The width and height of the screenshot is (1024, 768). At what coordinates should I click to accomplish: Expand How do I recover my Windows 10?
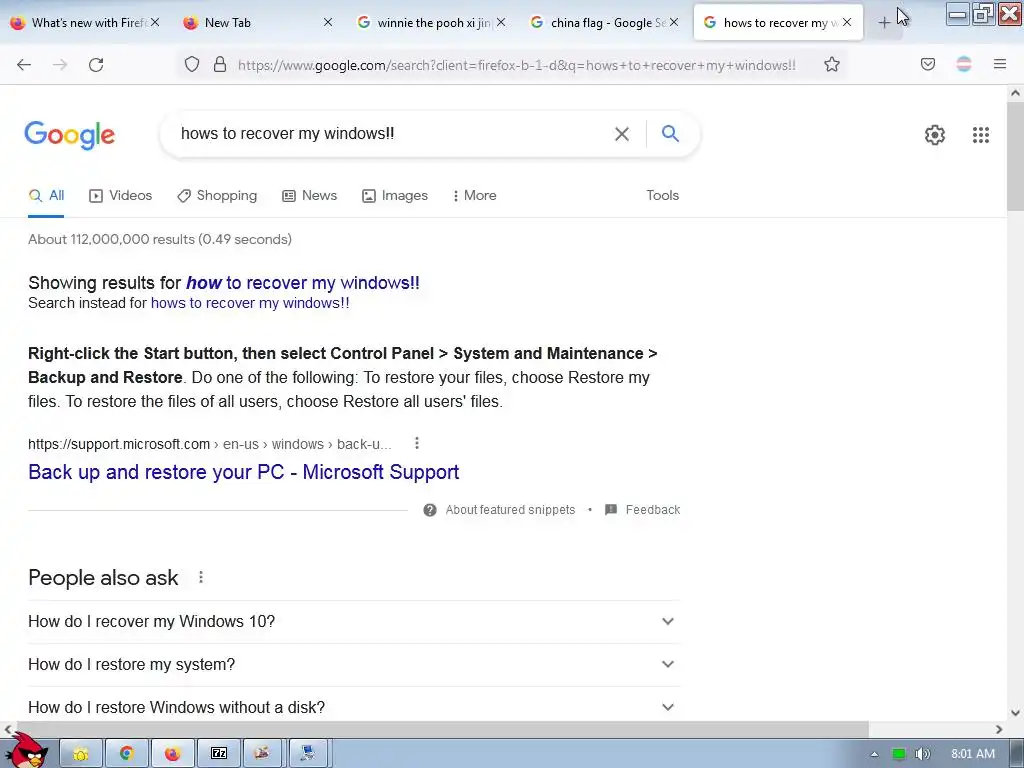pos(354,622)
